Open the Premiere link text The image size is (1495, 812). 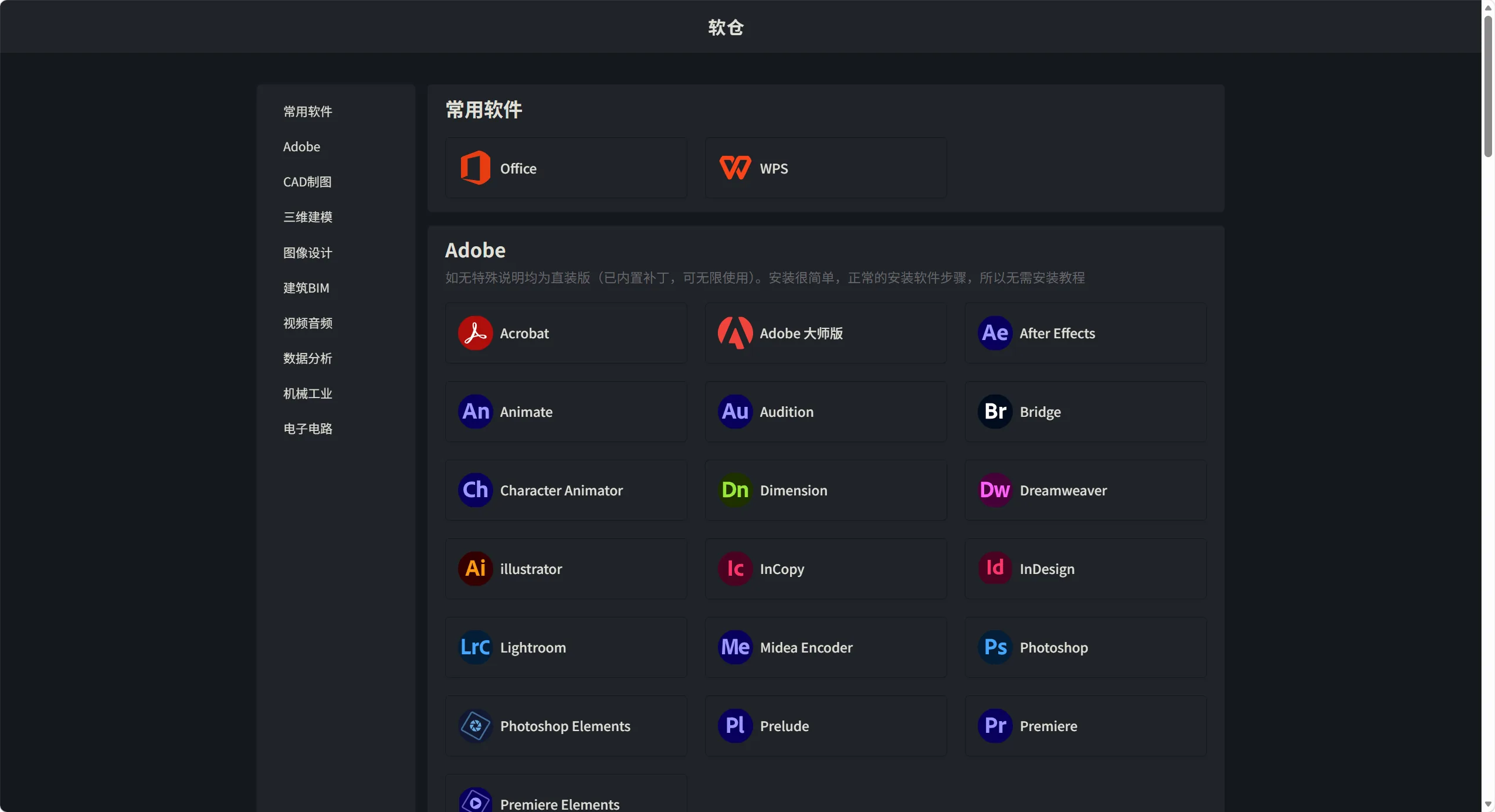pyautogui.click(x=1048, y=726)
